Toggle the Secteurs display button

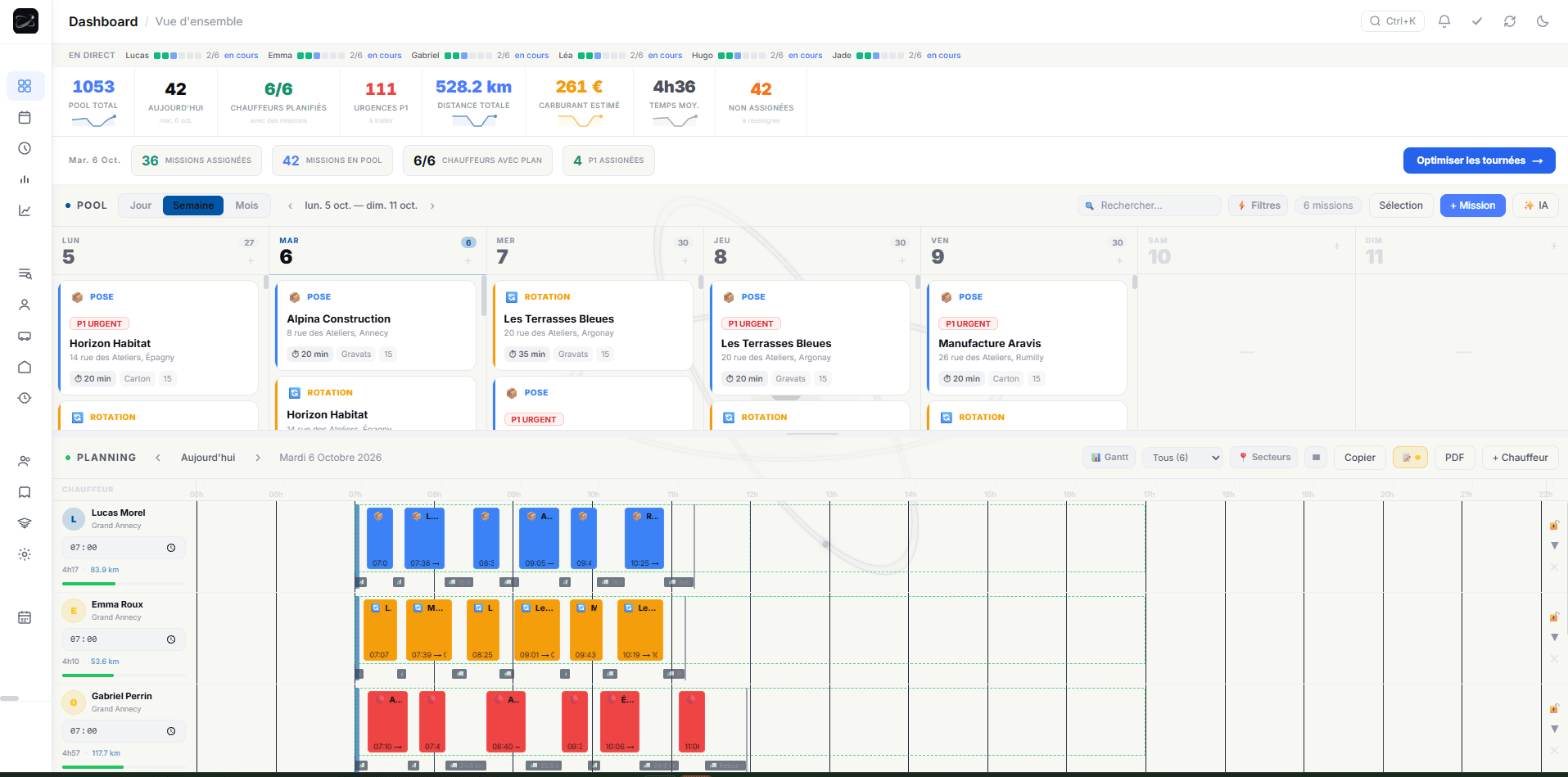click(1264, 458)
